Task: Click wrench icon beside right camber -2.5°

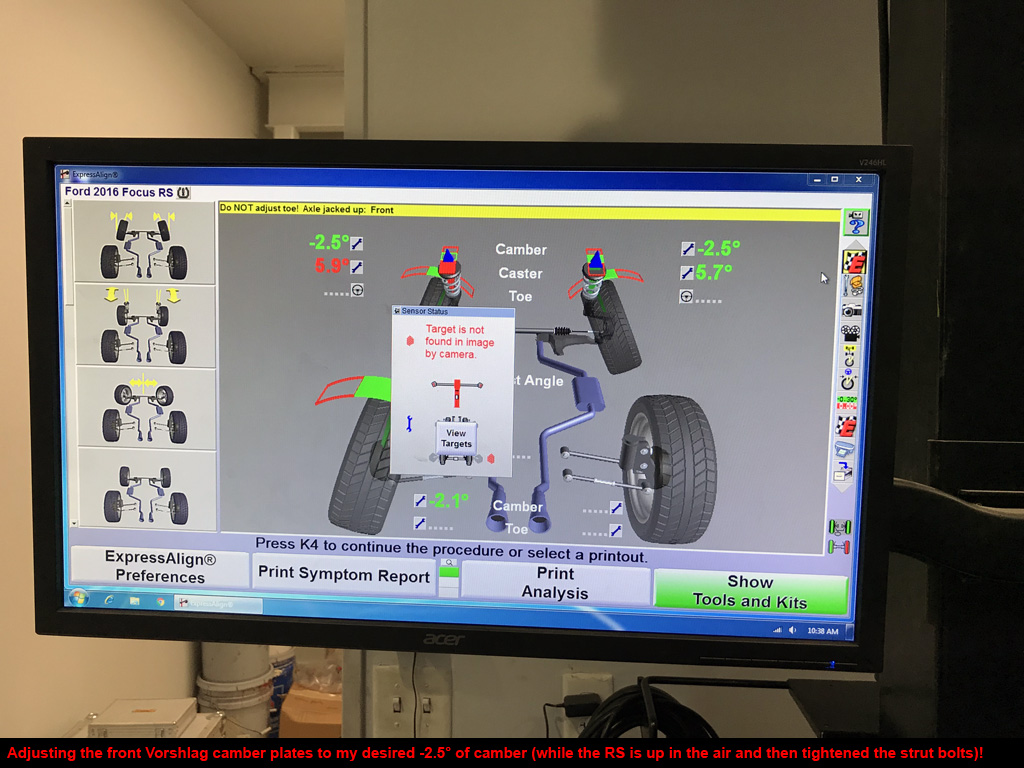Action: pos(687,249)
